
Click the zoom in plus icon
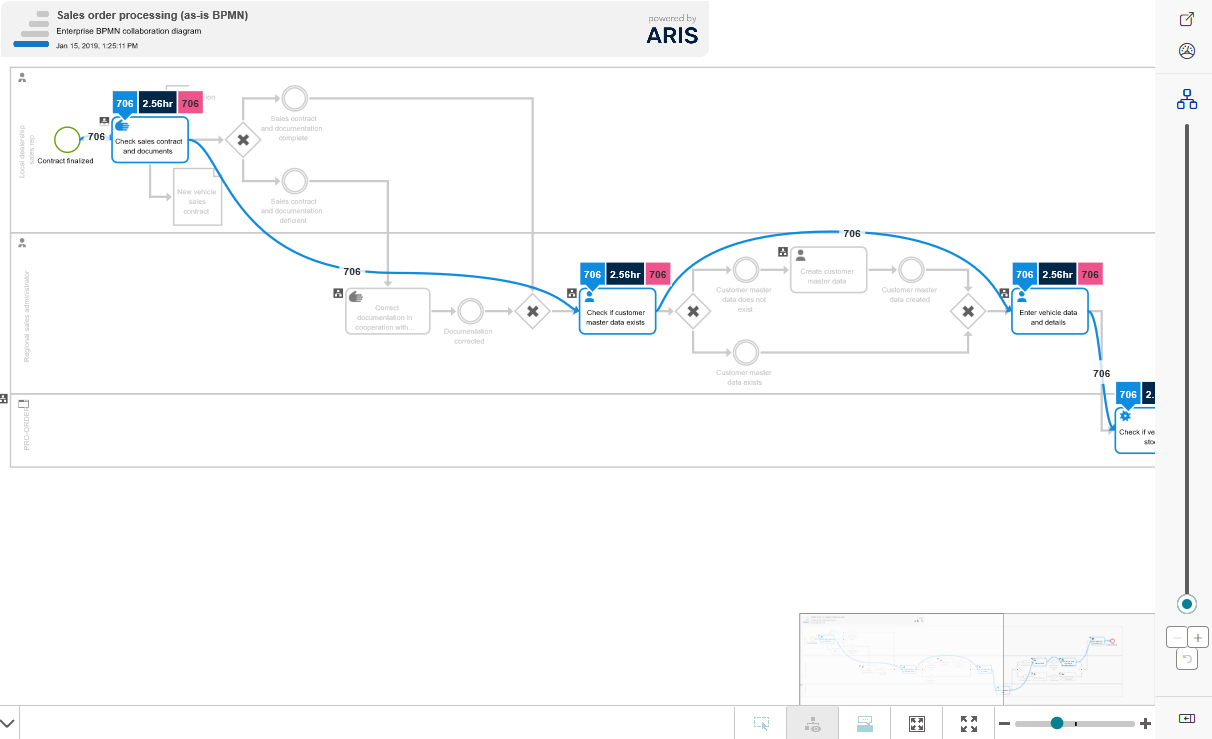click(x=1145, y=723)
